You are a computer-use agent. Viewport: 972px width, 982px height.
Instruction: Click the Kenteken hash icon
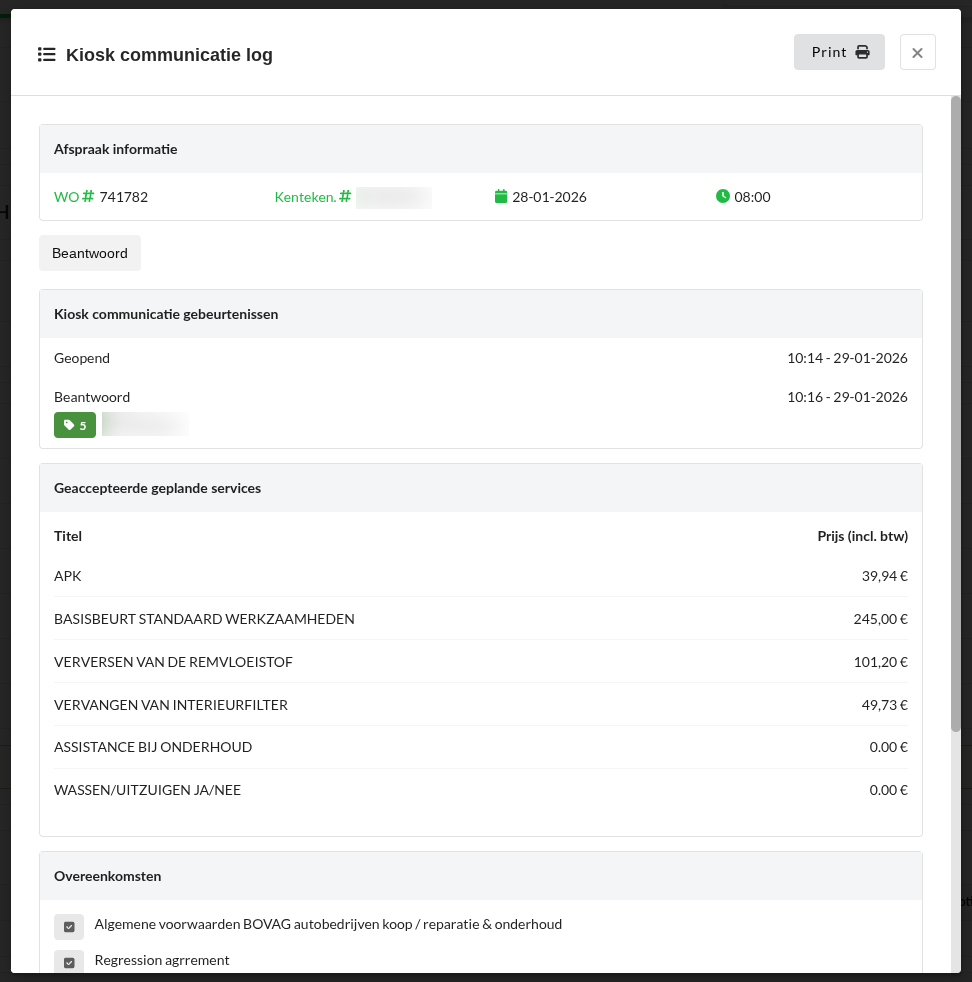345,197
